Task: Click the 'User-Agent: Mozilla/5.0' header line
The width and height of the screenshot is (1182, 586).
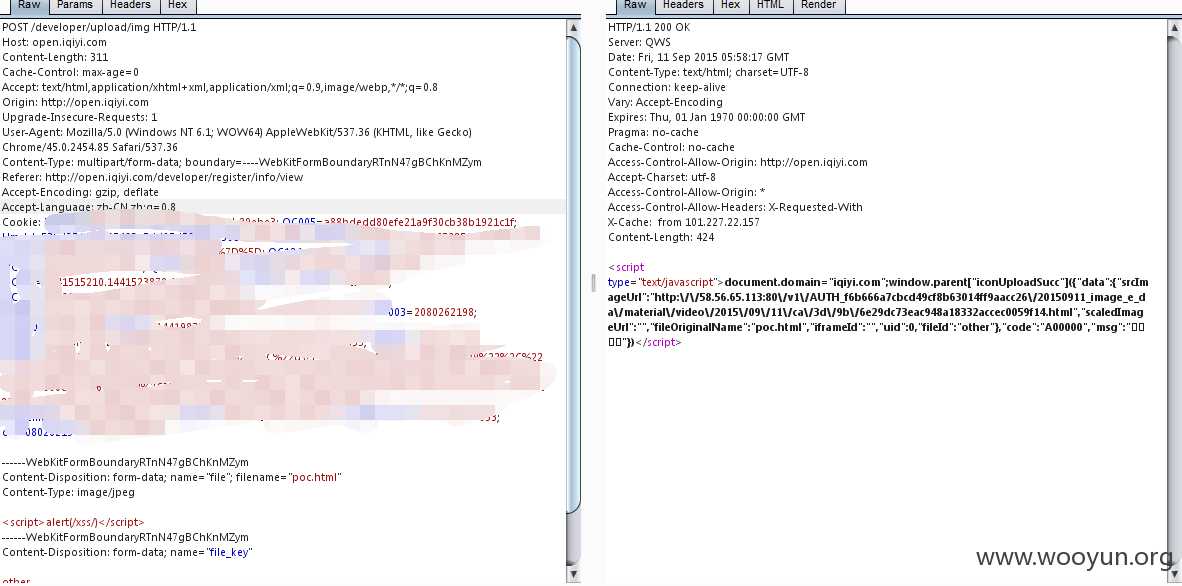Action: pyautogui.click(x=237, y=133)
